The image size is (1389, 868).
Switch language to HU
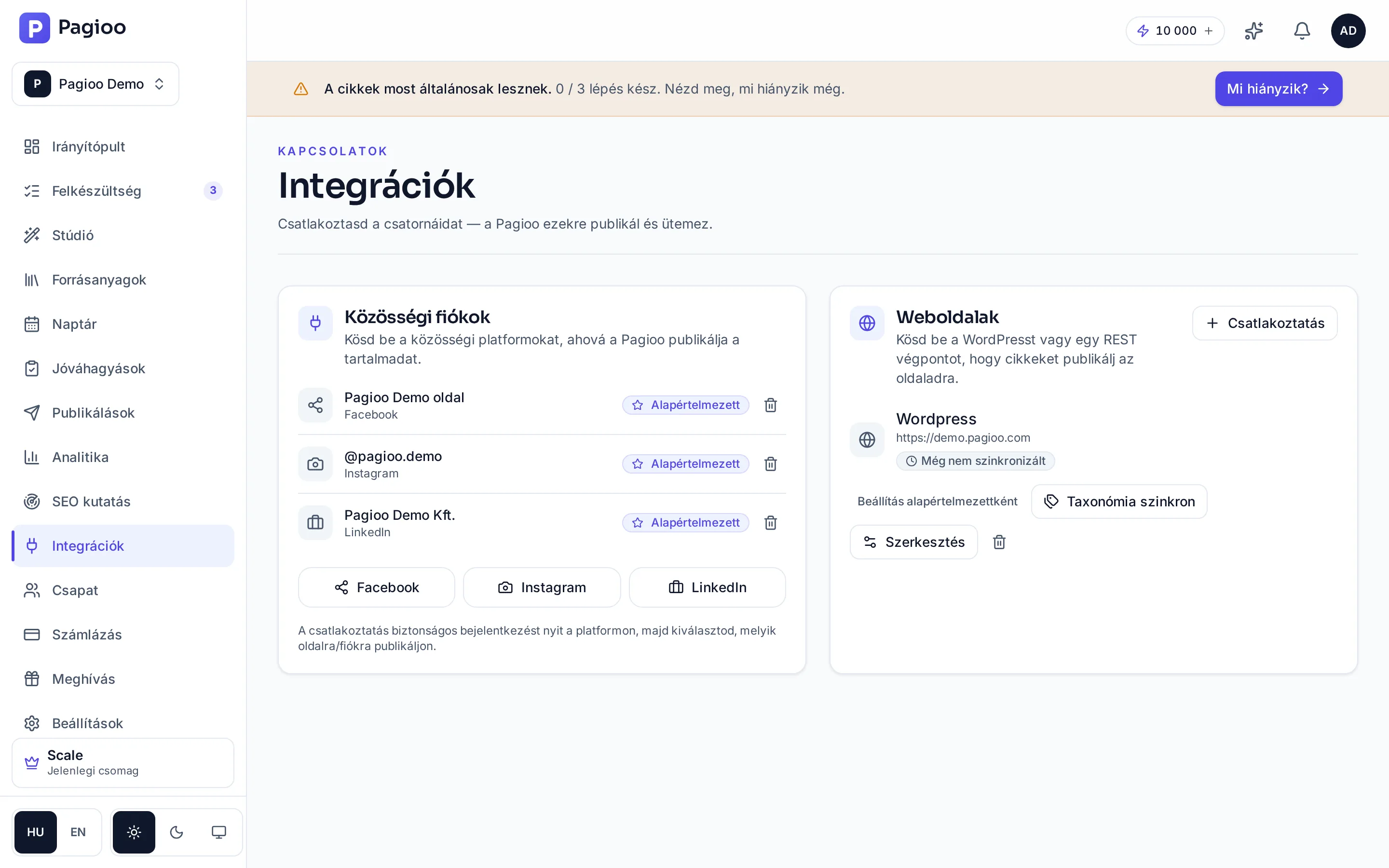tap(36, 832)
